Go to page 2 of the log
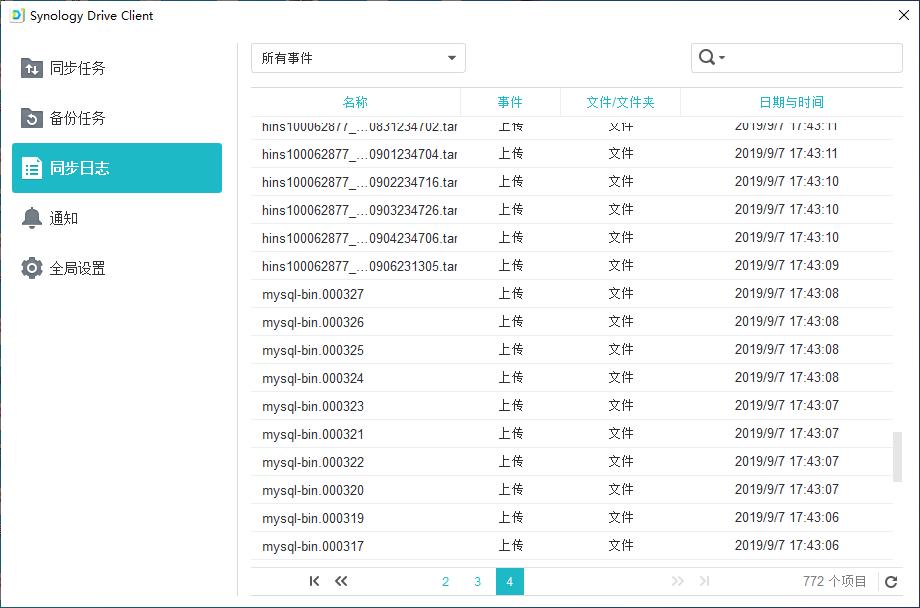Image resolution: width=920 pixels, height=608 pixels. tap(445, 581)
